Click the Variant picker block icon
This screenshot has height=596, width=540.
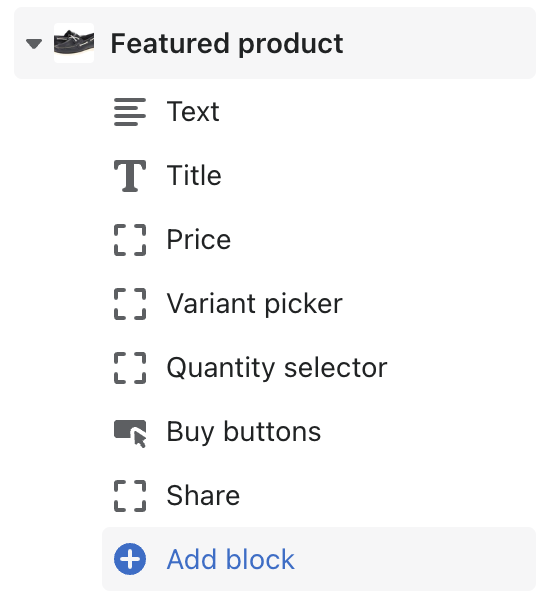click(130, 304)
